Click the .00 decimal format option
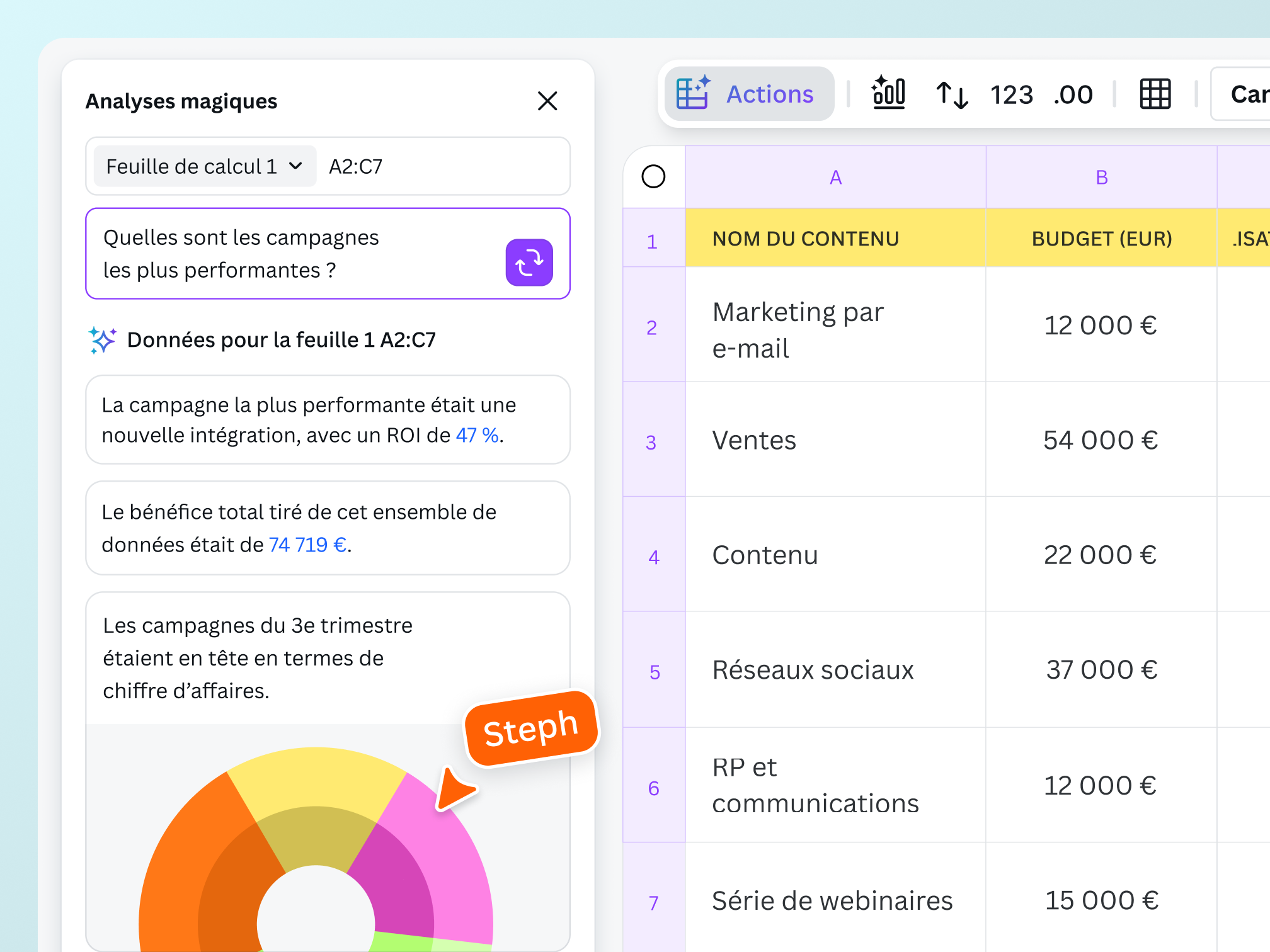The height and width of the screenshot is (952, 1270). click(1073, 94)
